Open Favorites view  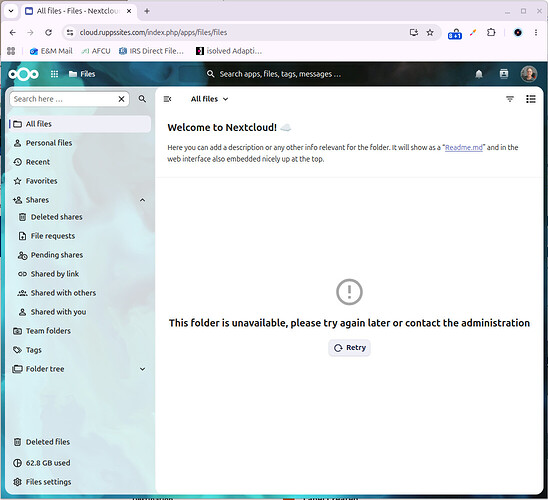[80, 181]
